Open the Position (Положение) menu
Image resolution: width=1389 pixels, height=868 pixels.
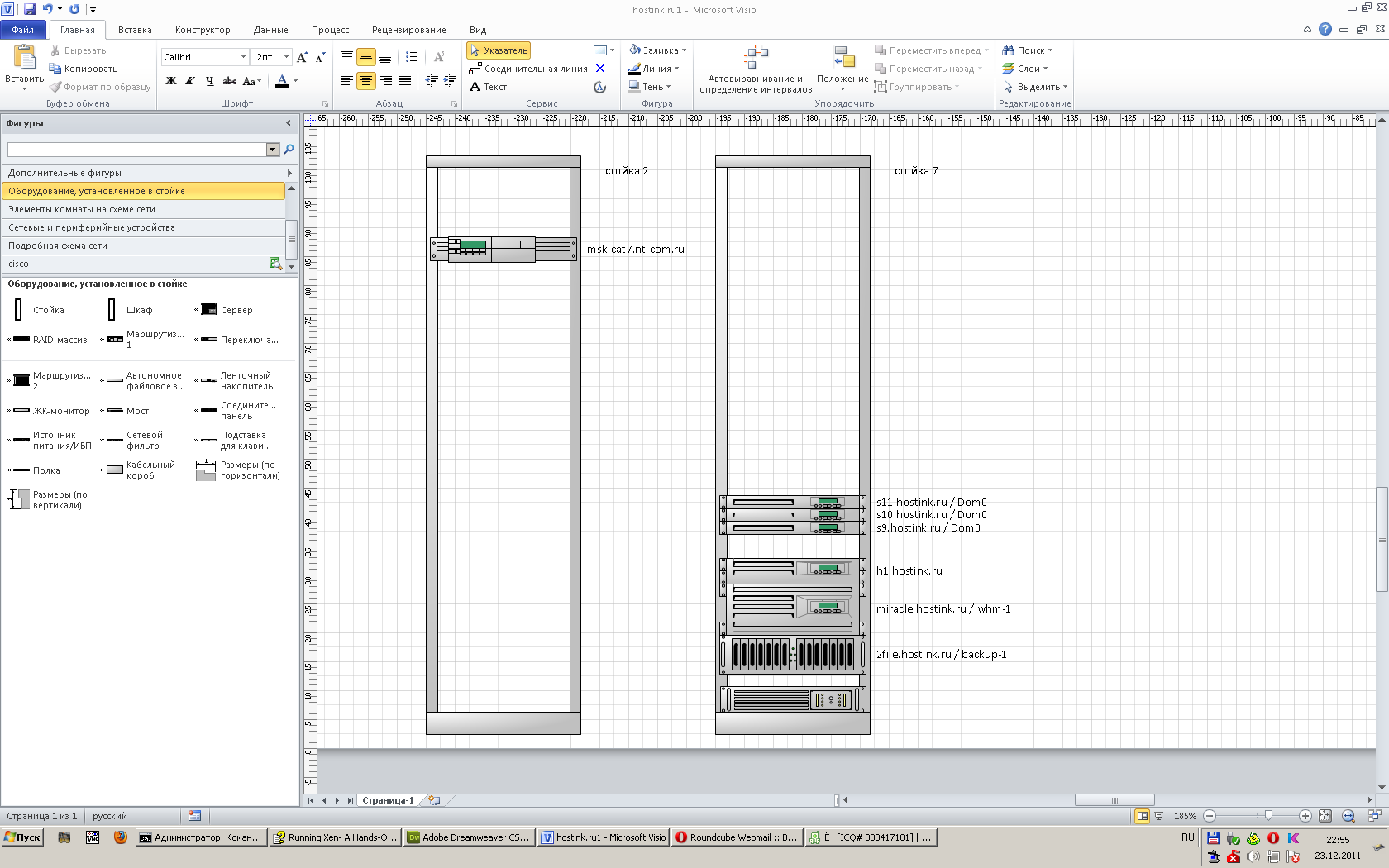(842, 69)
